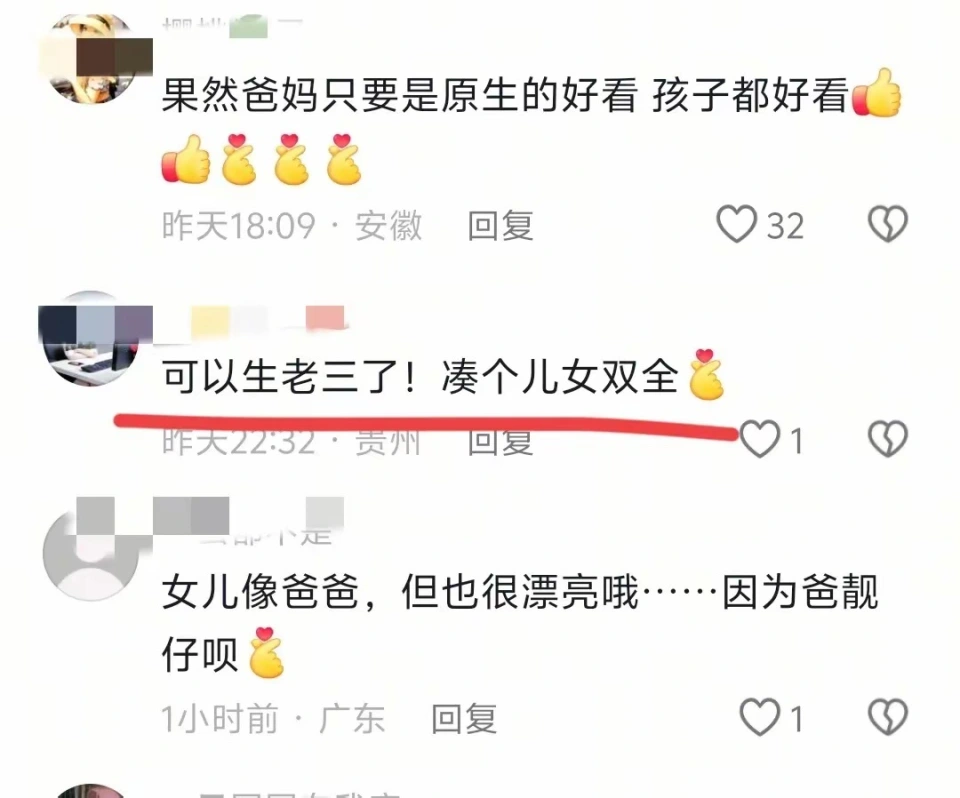Reply to the Anhui comment
The width and height of the screenshot is (960, 798).
[500, 225]
